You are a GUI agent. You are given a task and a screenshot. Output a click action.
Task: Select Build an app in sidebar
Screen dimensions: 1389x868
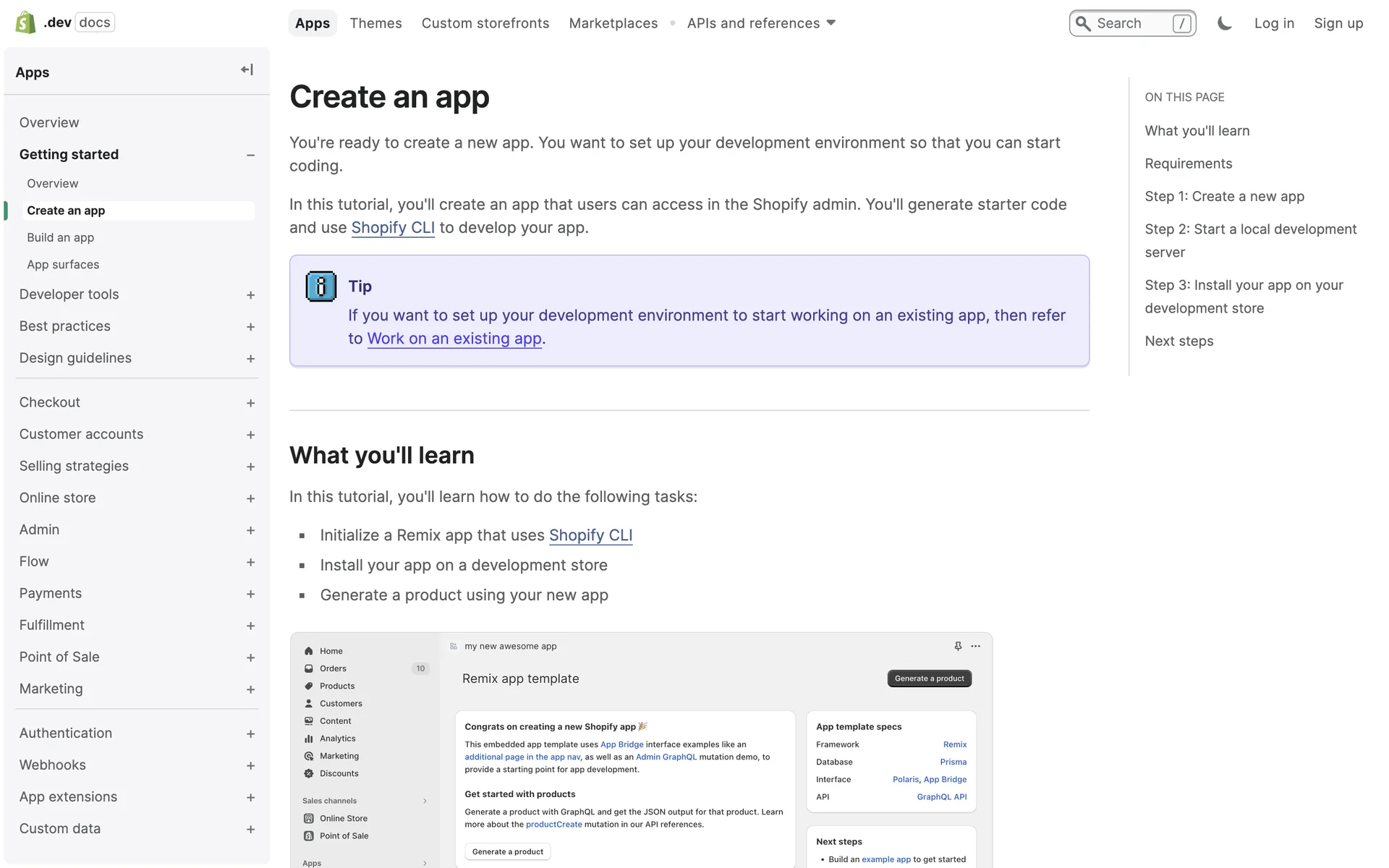tap(61, 237)
